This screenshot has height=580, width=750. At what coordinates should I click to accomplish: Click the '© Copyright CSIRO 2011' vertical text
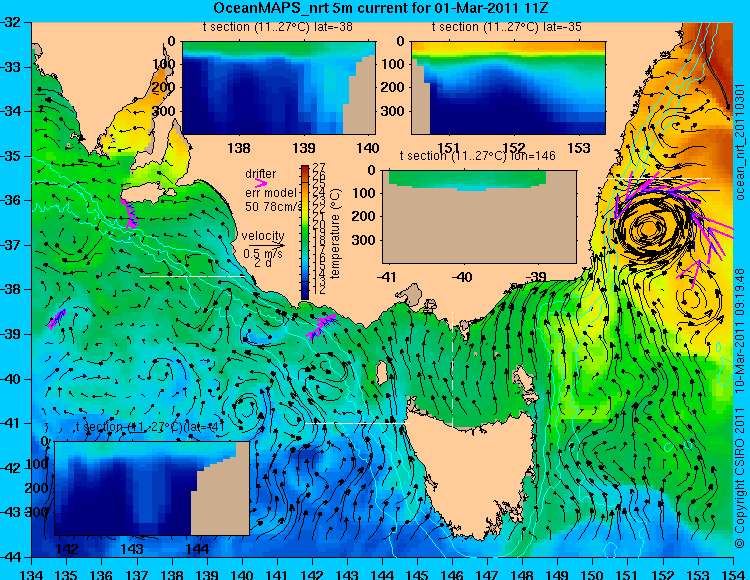pos(740,484)
